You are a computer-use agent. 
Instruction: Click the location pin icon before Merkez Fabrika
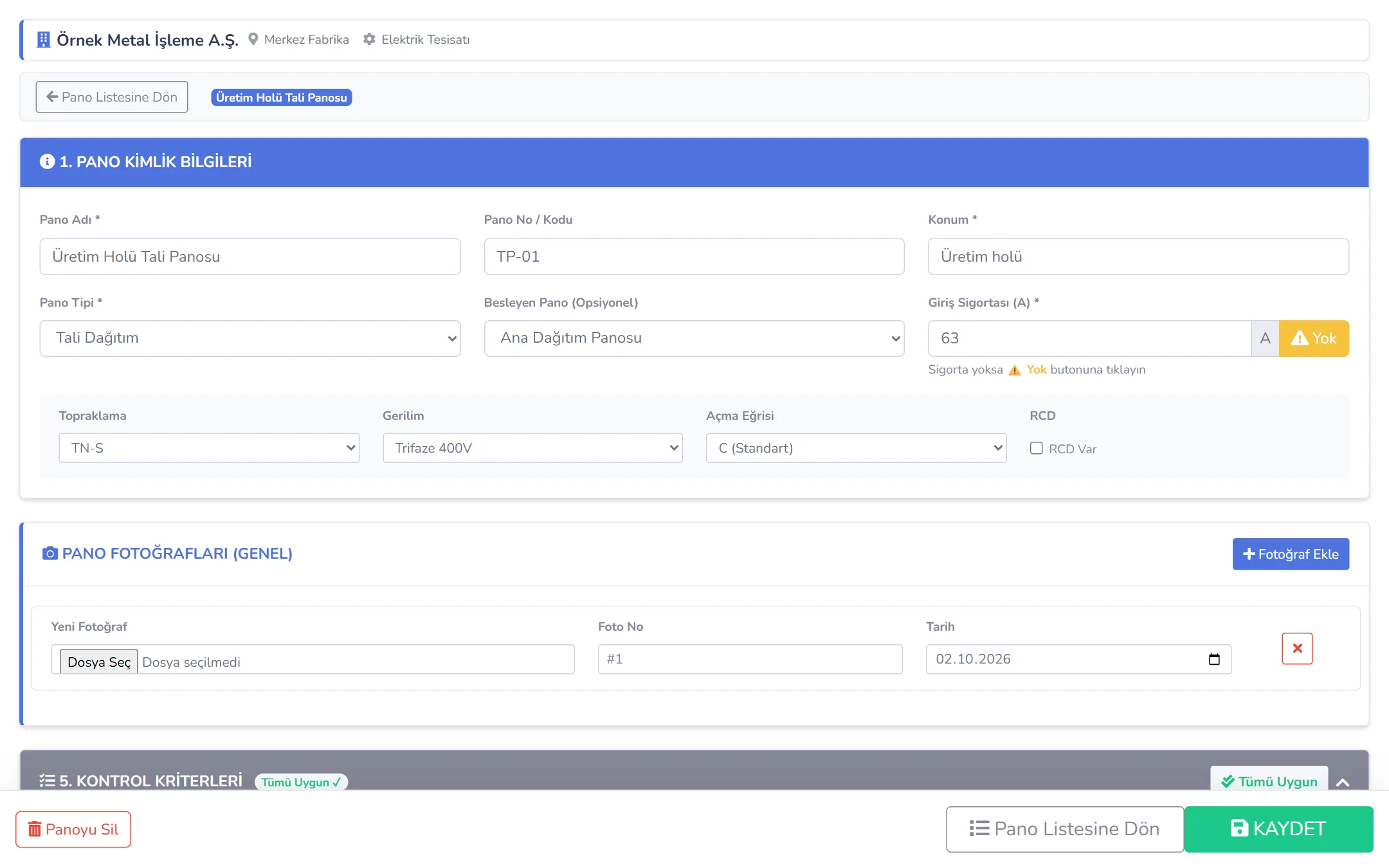(x=253, y=39)
